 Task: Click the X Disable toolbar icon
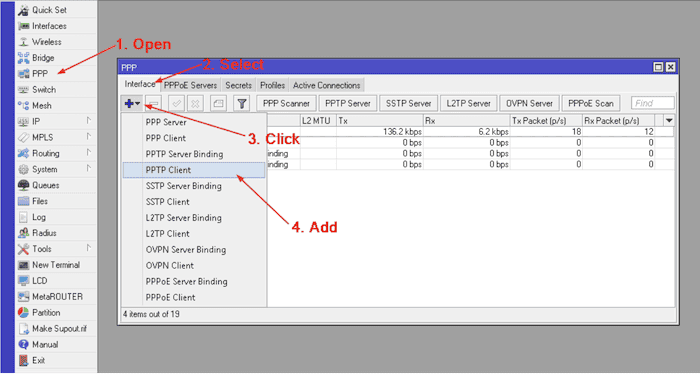point(195,103)
